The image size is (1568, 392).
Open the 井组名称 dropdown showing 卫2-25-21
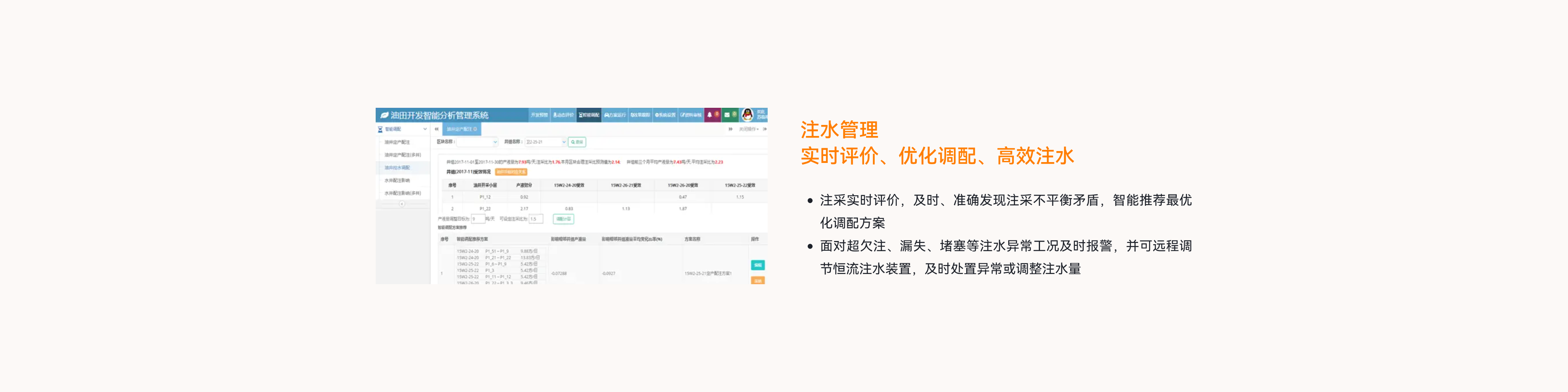(546, 142)
